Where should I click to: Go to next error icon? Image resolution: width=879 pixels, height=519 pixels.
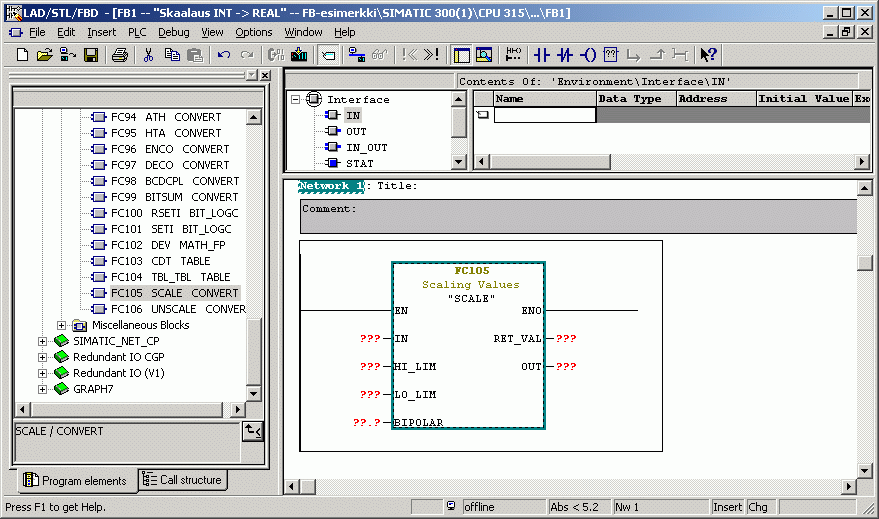pos(432,55)
